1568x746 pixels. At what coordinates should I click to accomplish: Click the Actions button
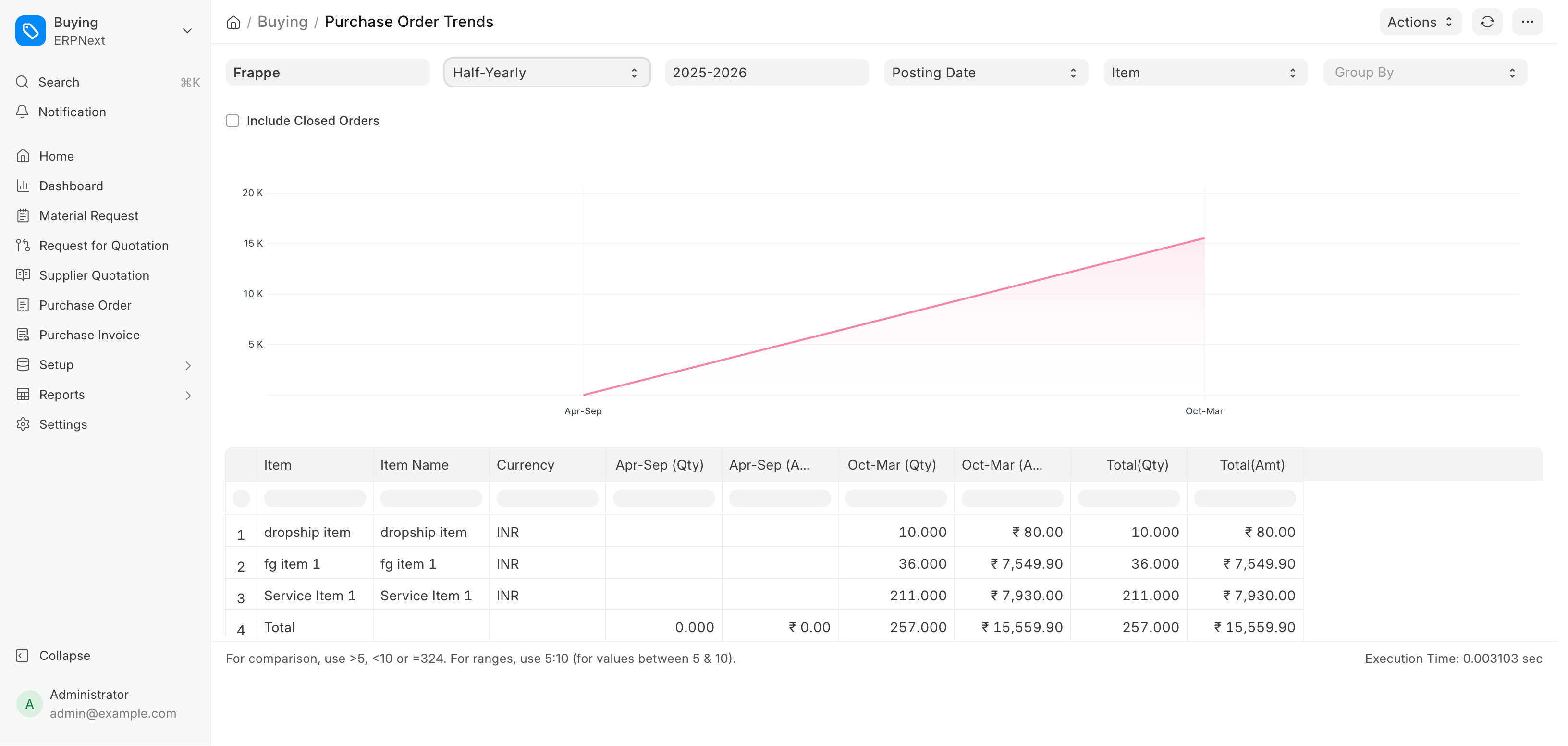(1420, 22)
